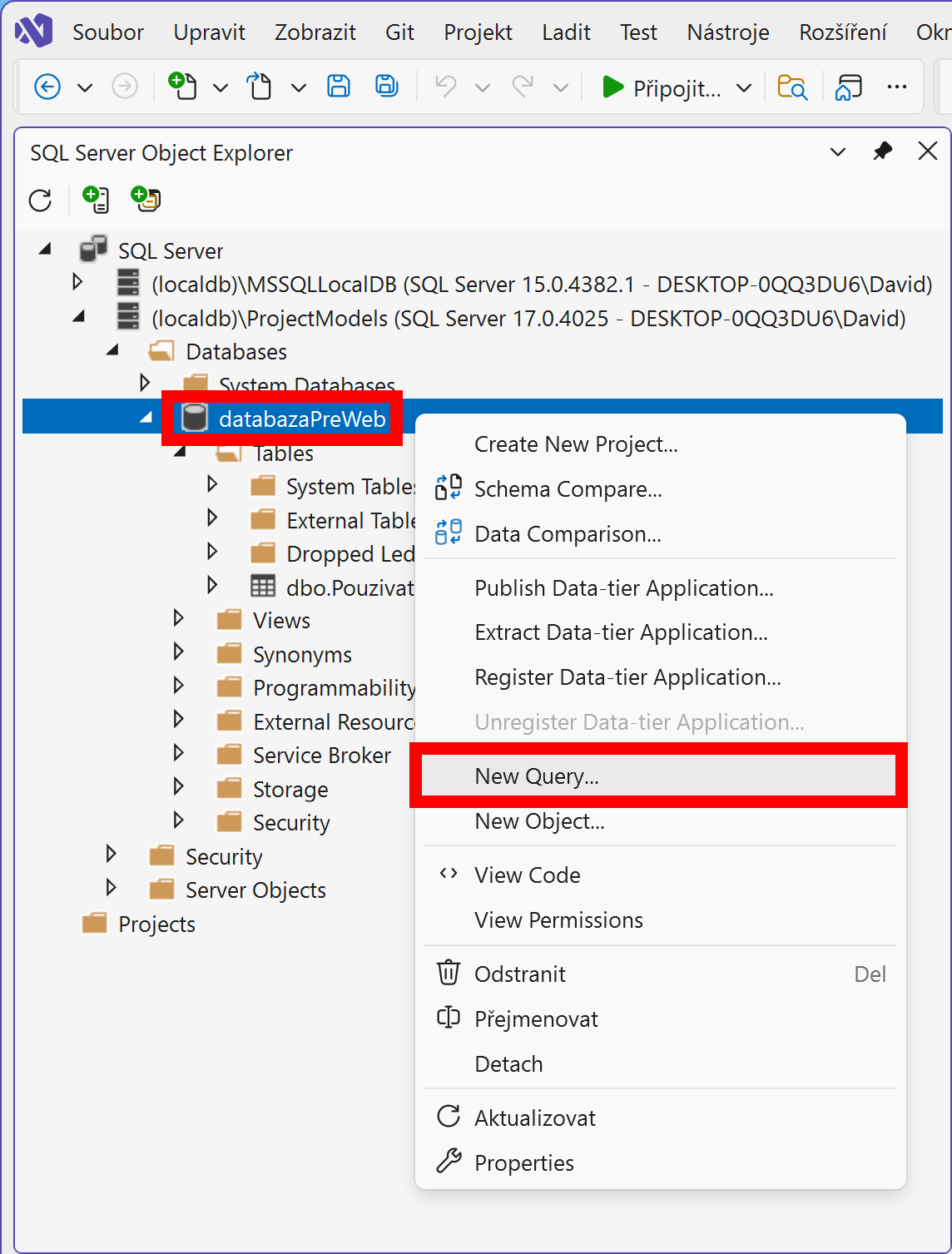Image resolution: width=952 pixels, height=1254 pixels.
Task: Open the Git menu
Action: coord(399,32)
